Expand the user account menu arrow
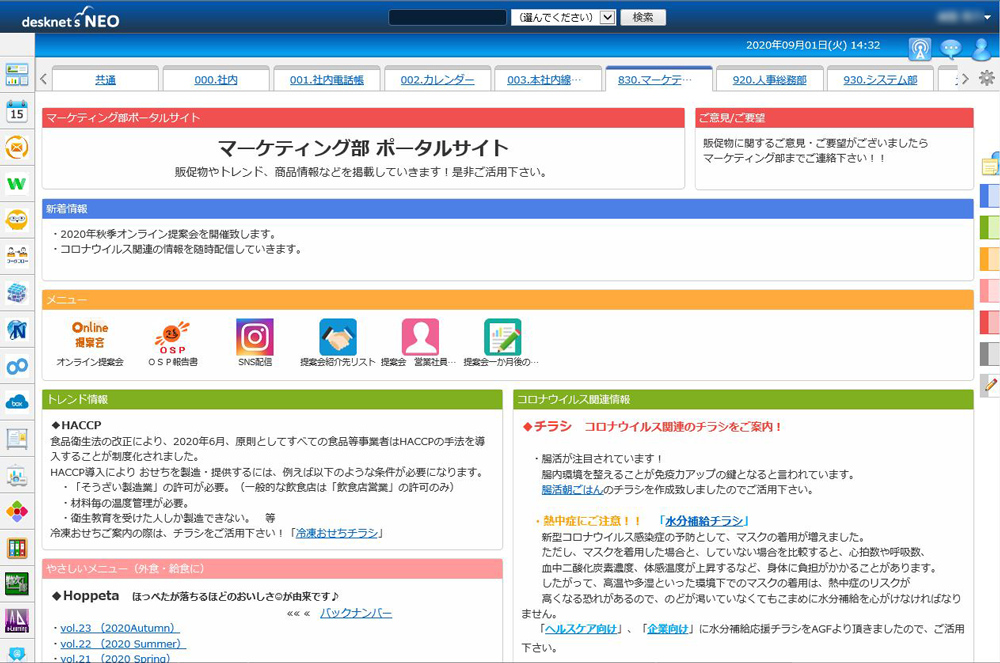 pyautogui.click(x=987, y=17)
